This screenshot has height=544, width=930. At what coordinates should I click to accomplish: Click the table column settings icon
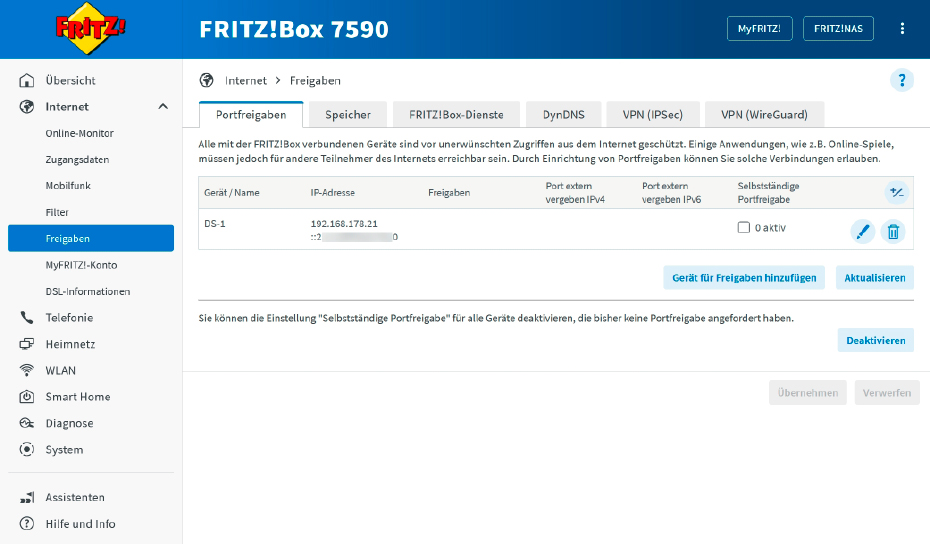point(896,192)
